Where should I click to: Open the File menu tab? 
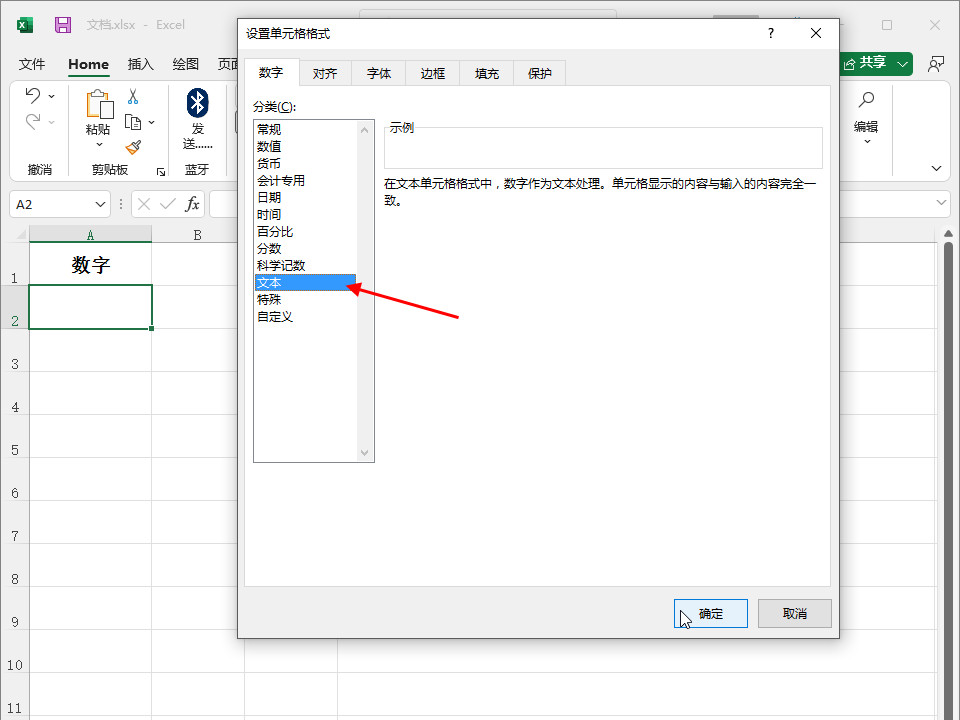pyautogui.click(x=32, y=64)
